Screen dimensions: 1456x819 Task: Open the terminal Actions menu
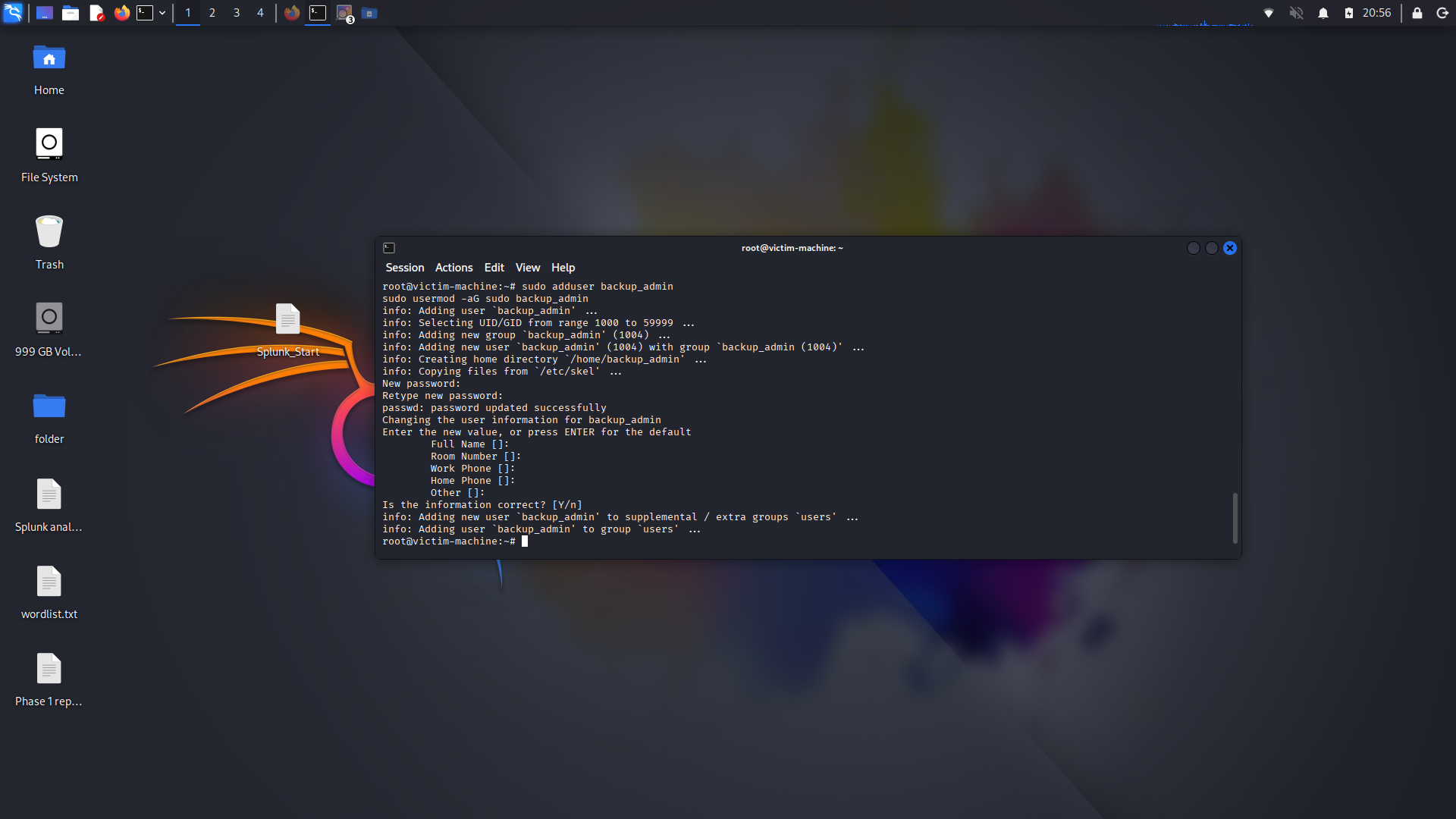(x=453, y=268)
